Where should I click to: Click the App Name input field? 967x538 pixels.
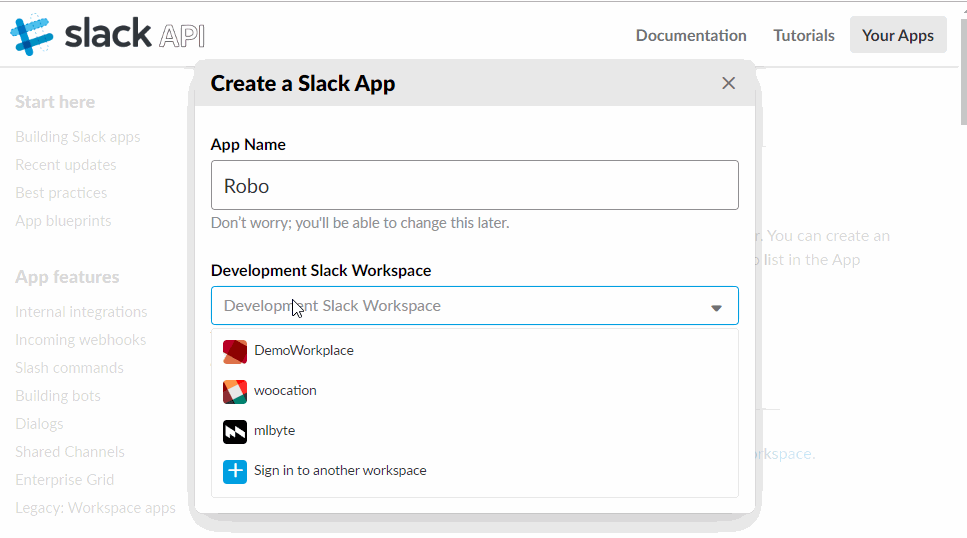(474, 186)
